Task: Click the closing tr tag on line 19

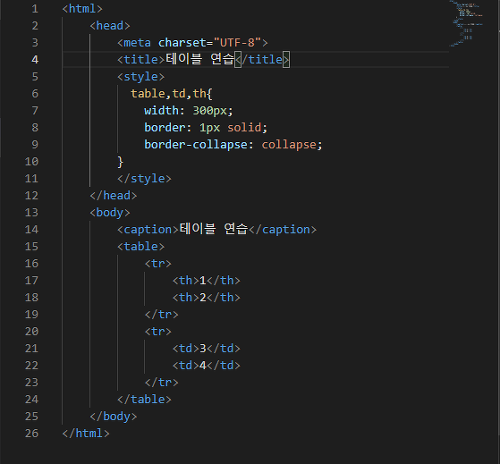Action: [162, 315]
